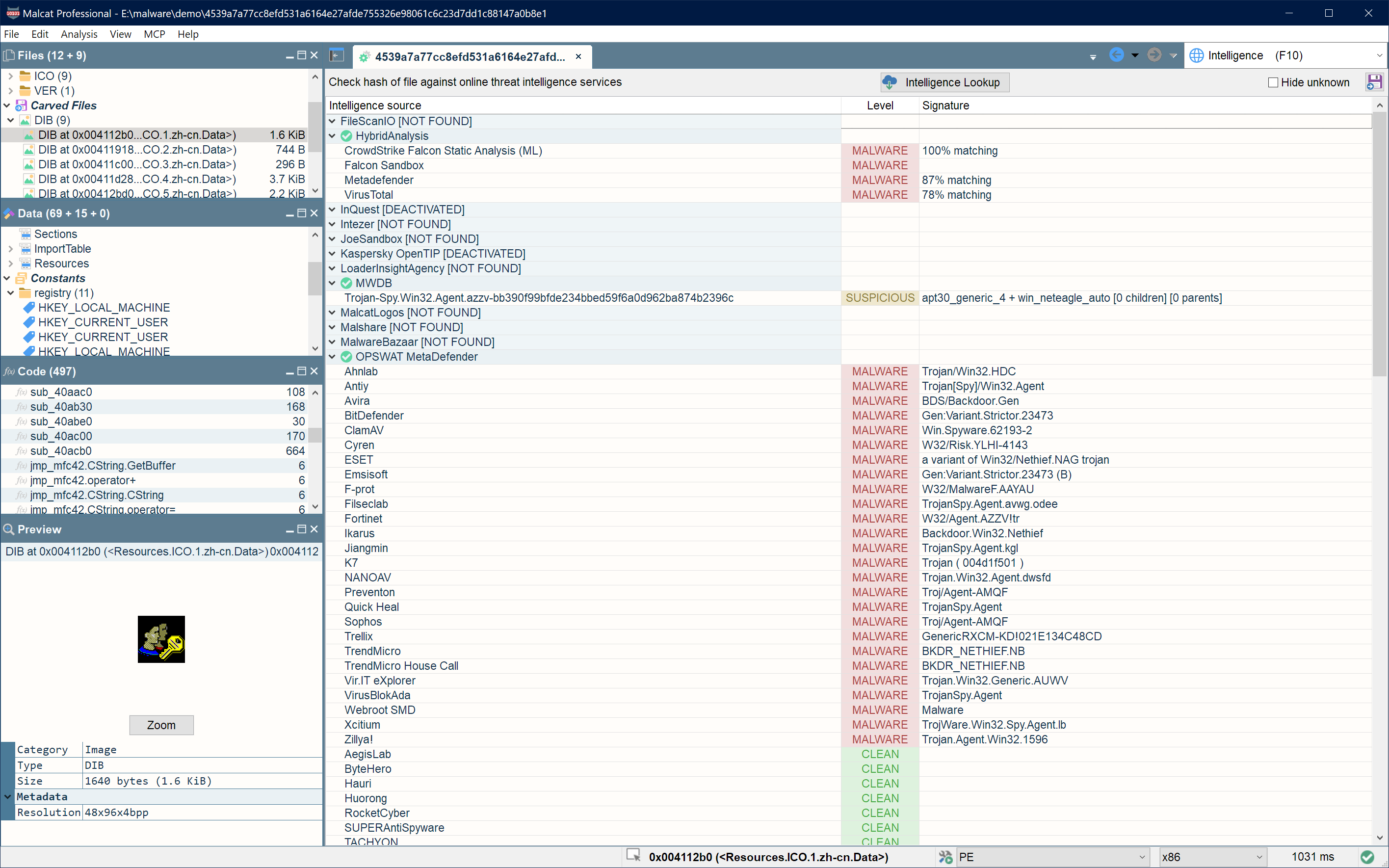The width and height of the screenshot is (1389, 868).
Task: Click the toggle left panel icon beside the file tab
Action: point(337,55)
